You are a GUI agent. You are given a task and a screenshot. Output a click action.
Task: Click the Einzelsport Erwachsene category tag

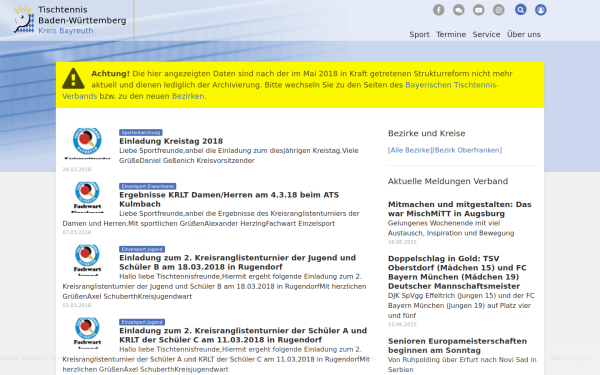click(x=147, y=186)
